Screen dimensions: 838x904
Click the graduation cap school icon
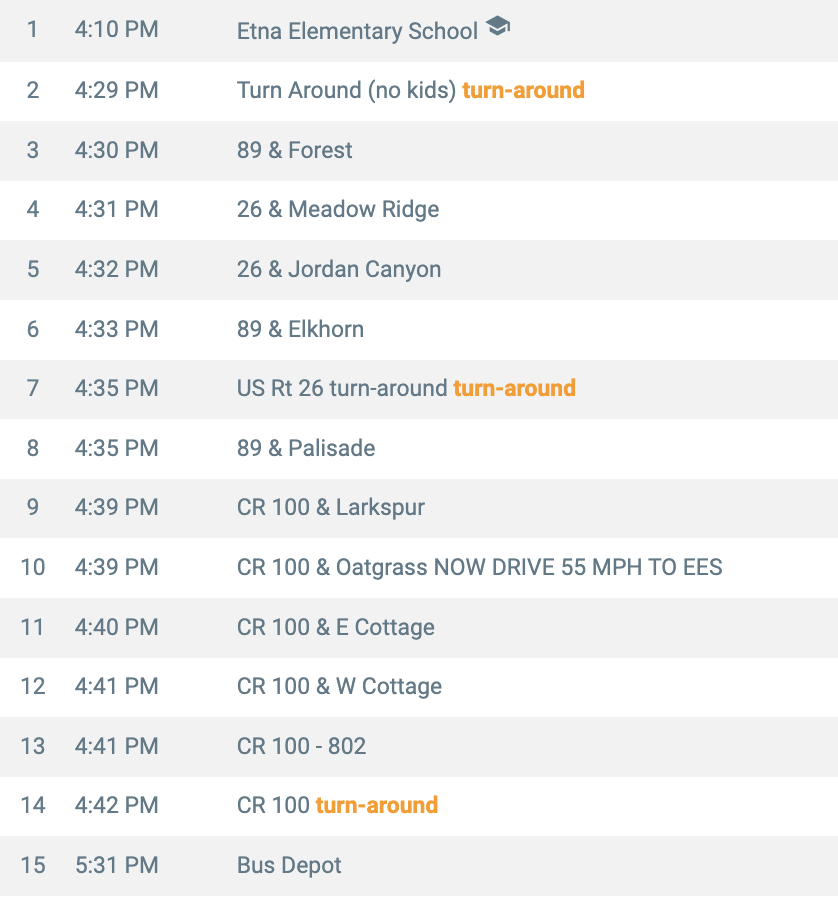pyautogui.click(x=498, y=29)
